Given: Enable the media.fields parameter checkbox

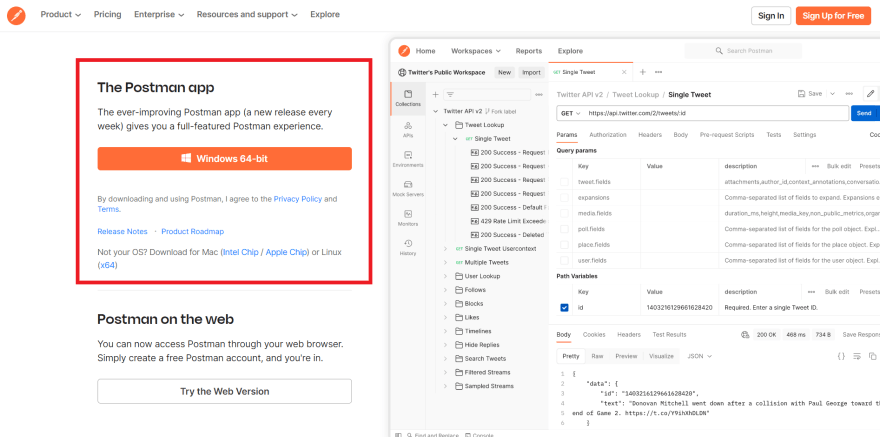Looking at the screenshot, I should 565,214.
